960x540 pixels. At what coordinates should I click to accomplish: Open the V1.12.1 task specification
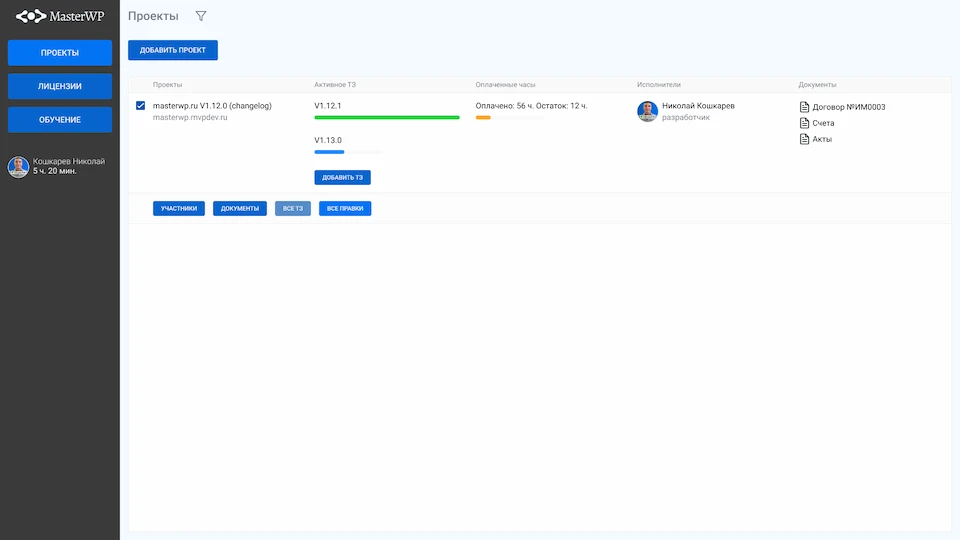[328, 106]
